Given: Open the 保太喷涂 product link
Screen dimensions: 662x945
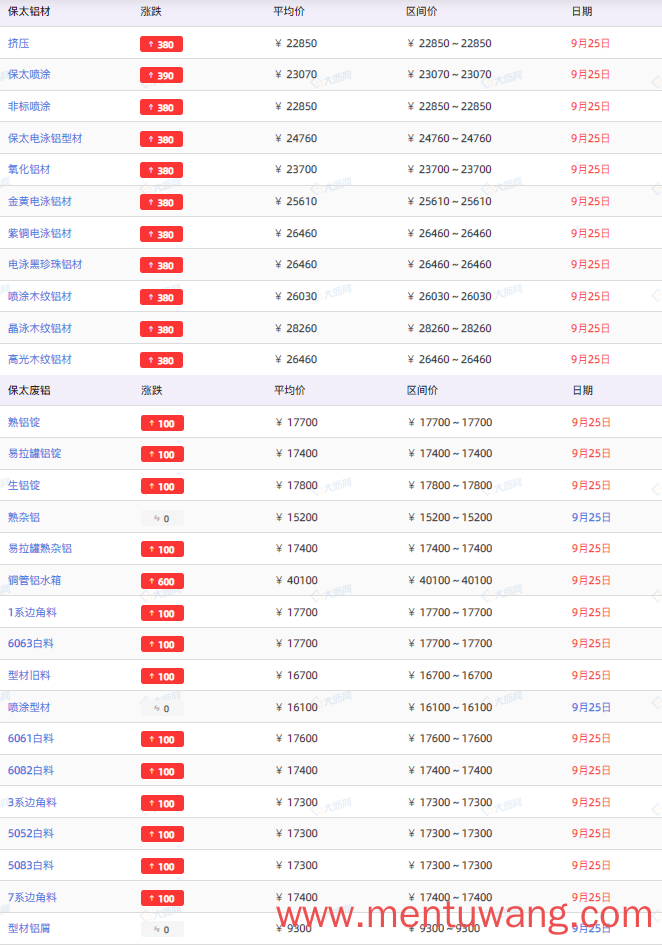Looking at the screenshot, I should 29,75.
